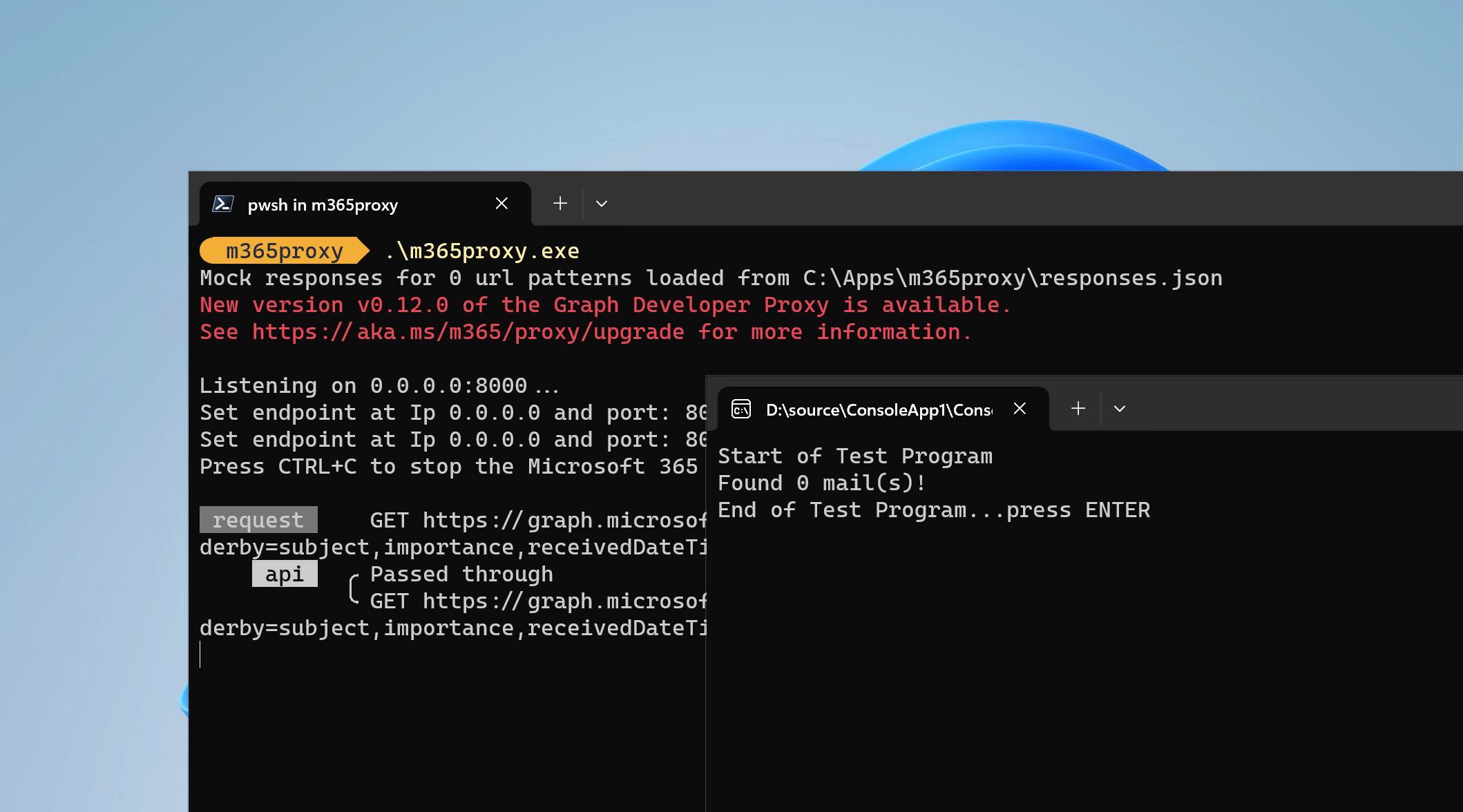
Task: Click 'End of Test Program...press ENTER' line
Action: point(934,510)
